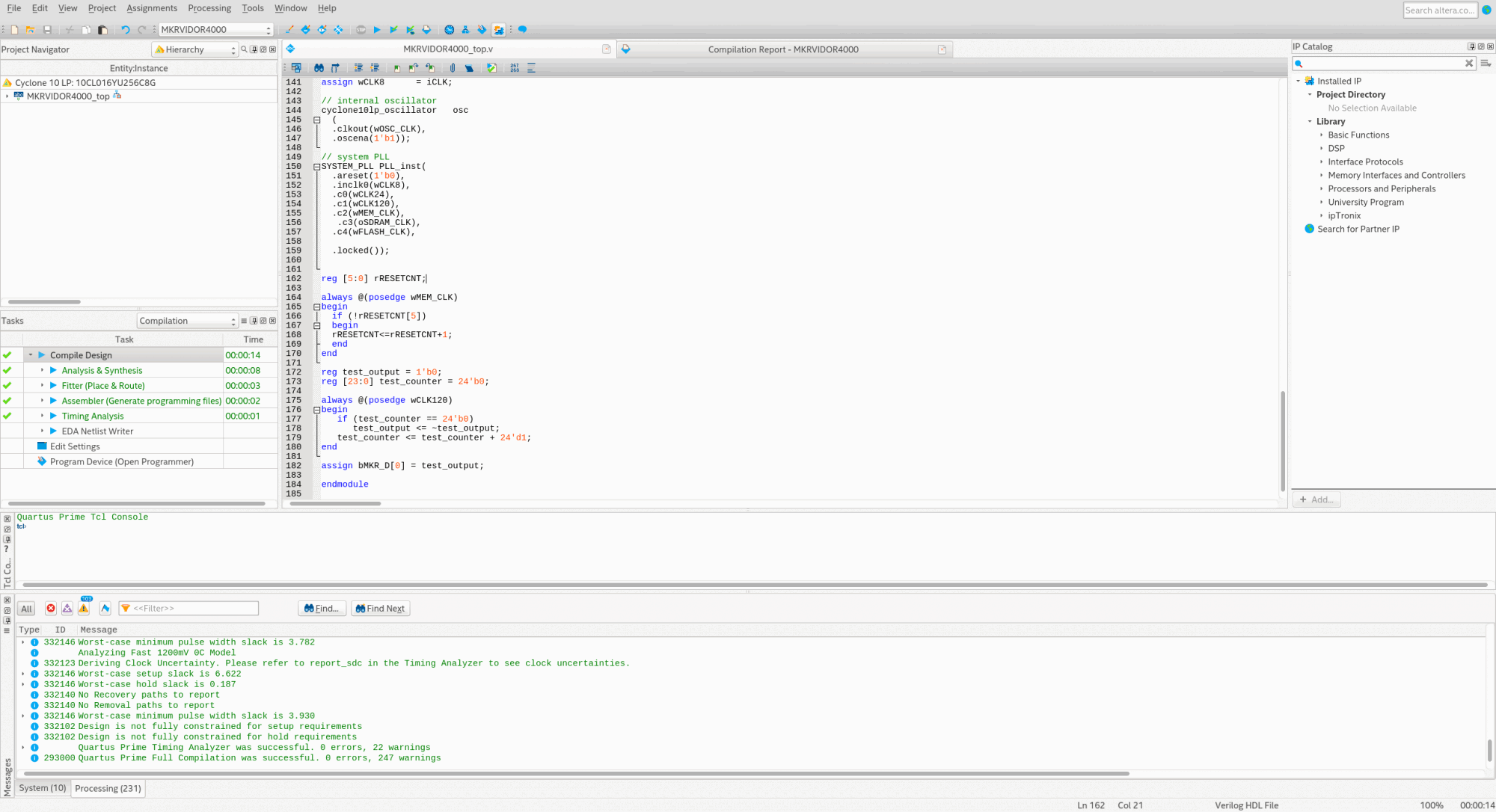The width and height of the screenshot is (1496, 812).
Task: Click the Stop Processing icon
Action: [x=361, y=30]
